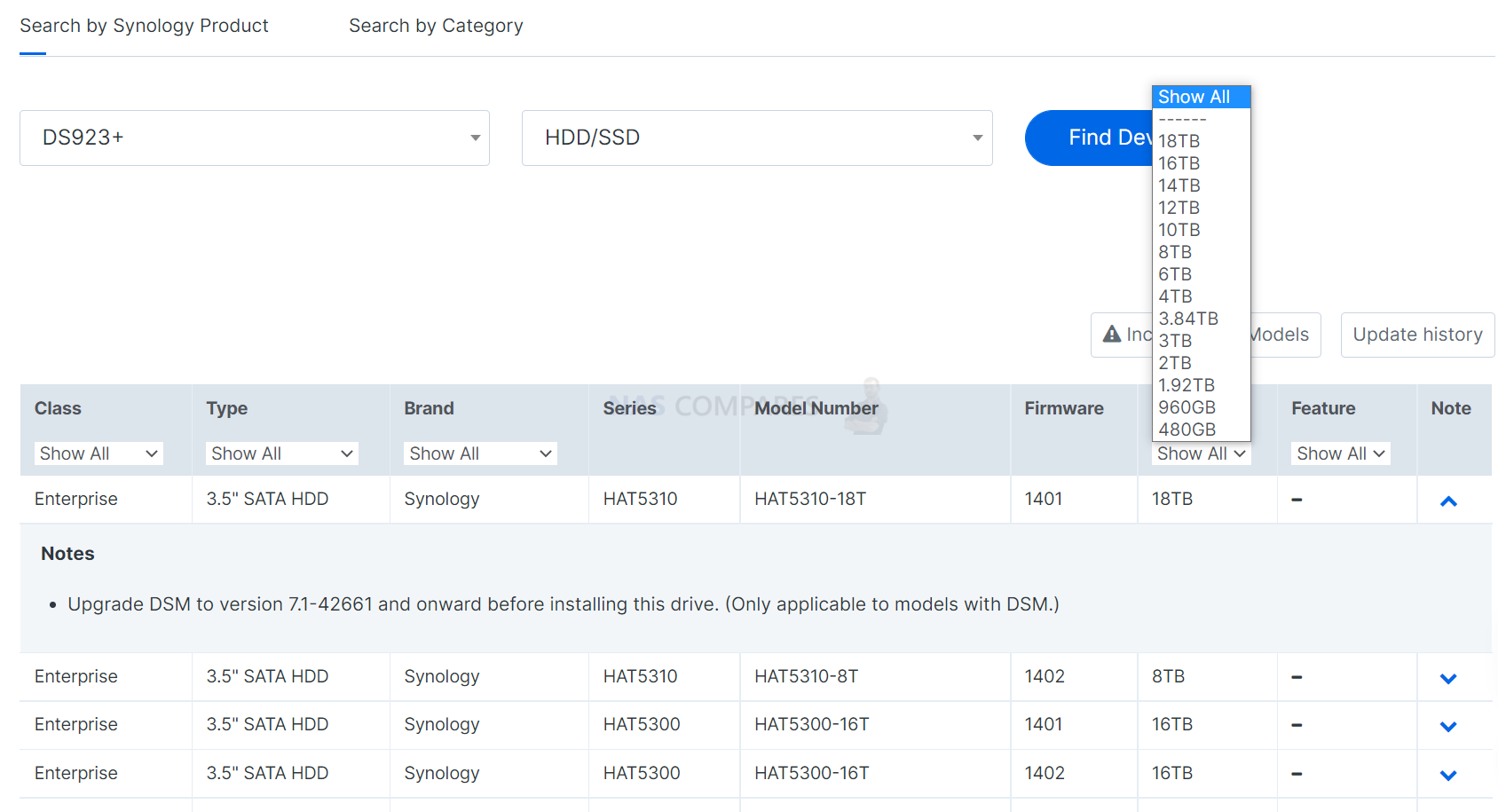Expand note for HAT5300-16T firmware 1401 row

point(1448,727)
